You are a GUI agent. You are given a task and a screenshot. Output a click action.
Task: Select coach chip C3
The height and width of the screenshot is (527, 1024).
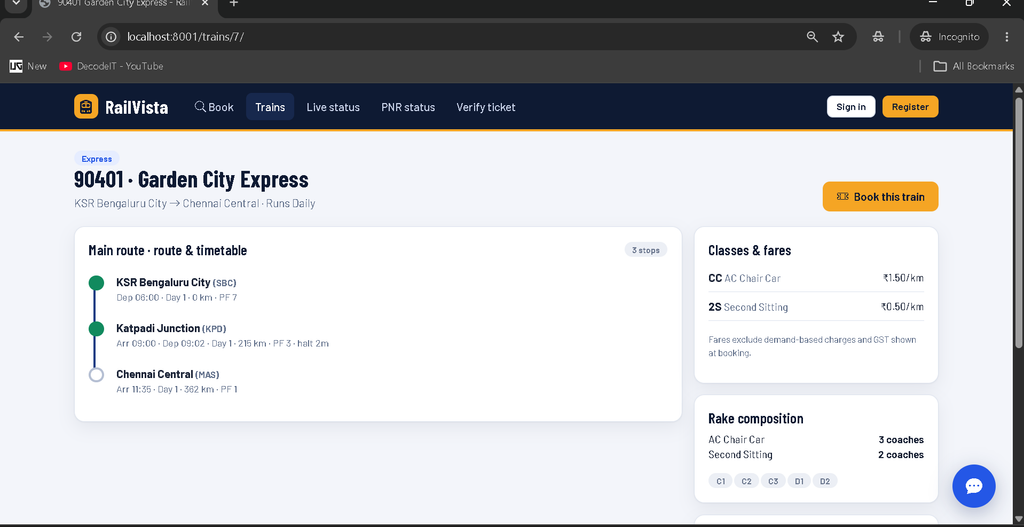[773, 481]
